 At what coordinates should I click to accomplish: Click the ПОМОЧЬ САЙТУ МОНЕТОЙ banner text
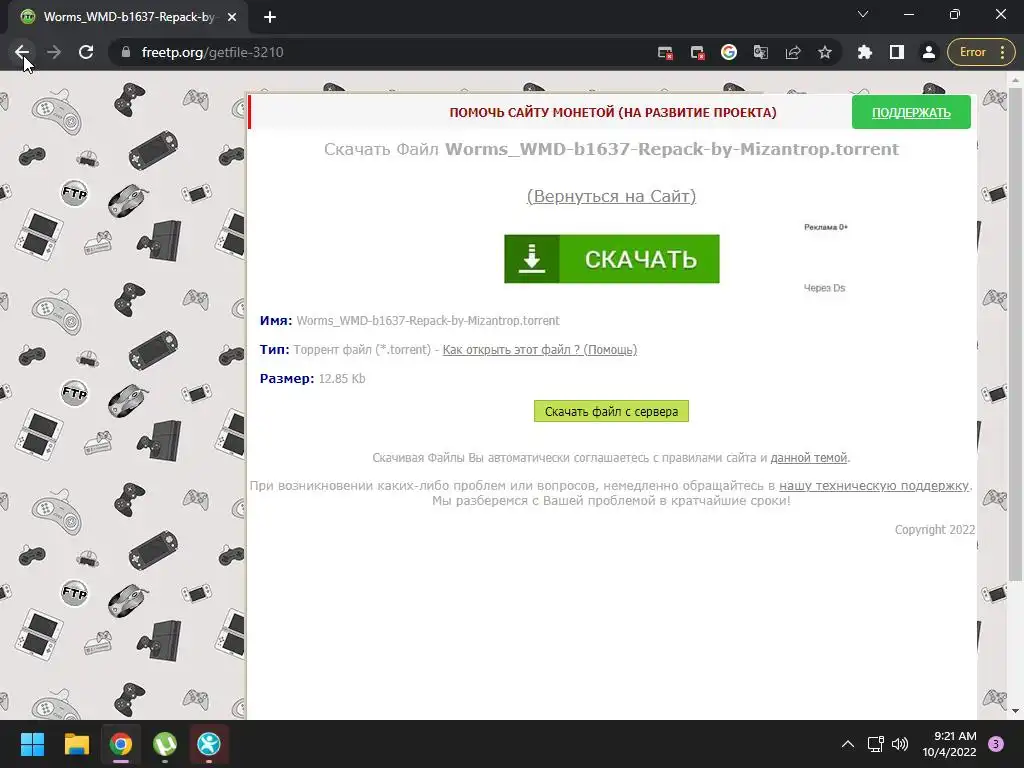pos(613,112)
